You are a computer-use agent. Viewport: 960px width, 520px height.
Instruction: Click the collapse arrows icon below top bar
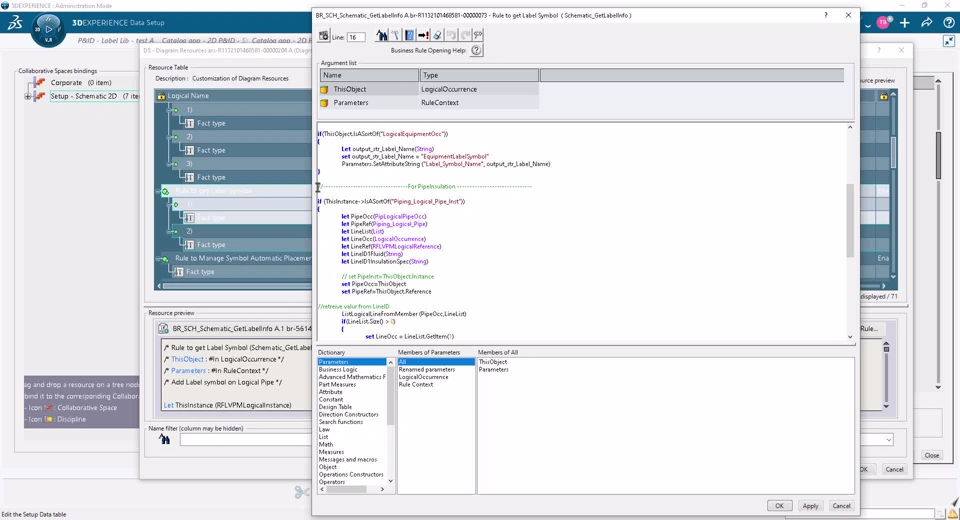point(948,41)
